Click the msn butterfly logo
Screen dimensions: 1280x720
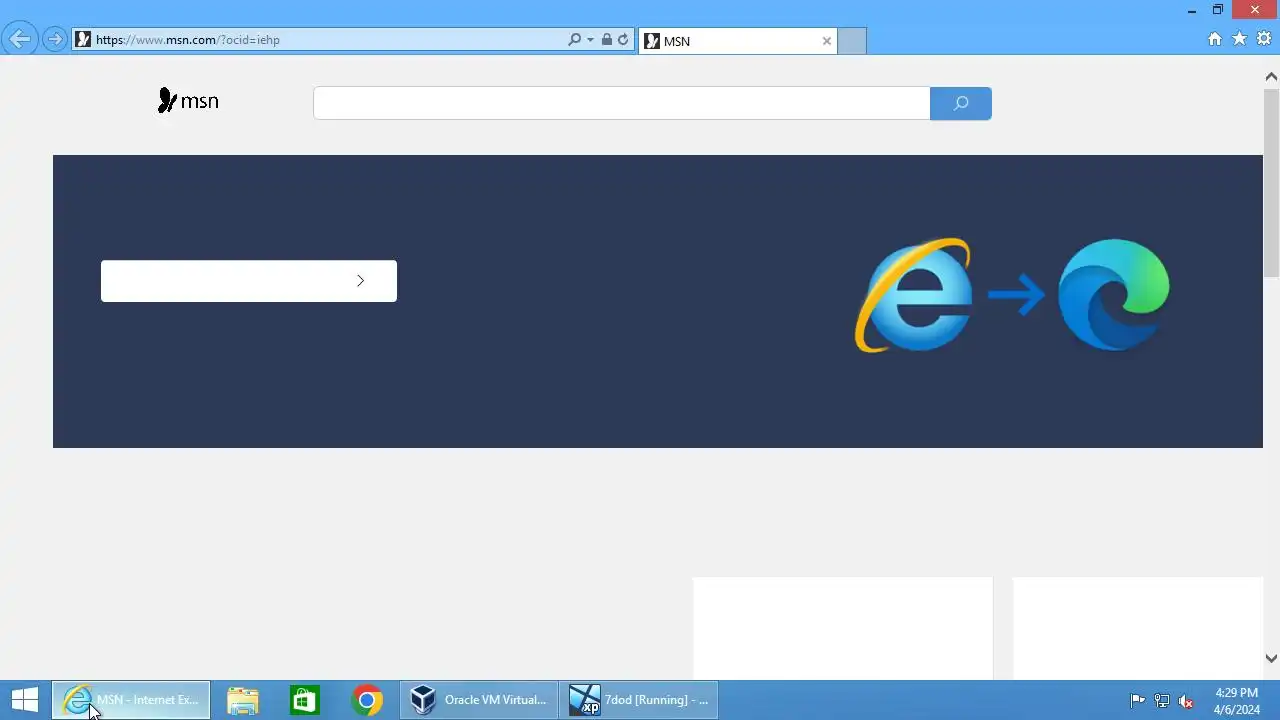click(x=188, y=101)
